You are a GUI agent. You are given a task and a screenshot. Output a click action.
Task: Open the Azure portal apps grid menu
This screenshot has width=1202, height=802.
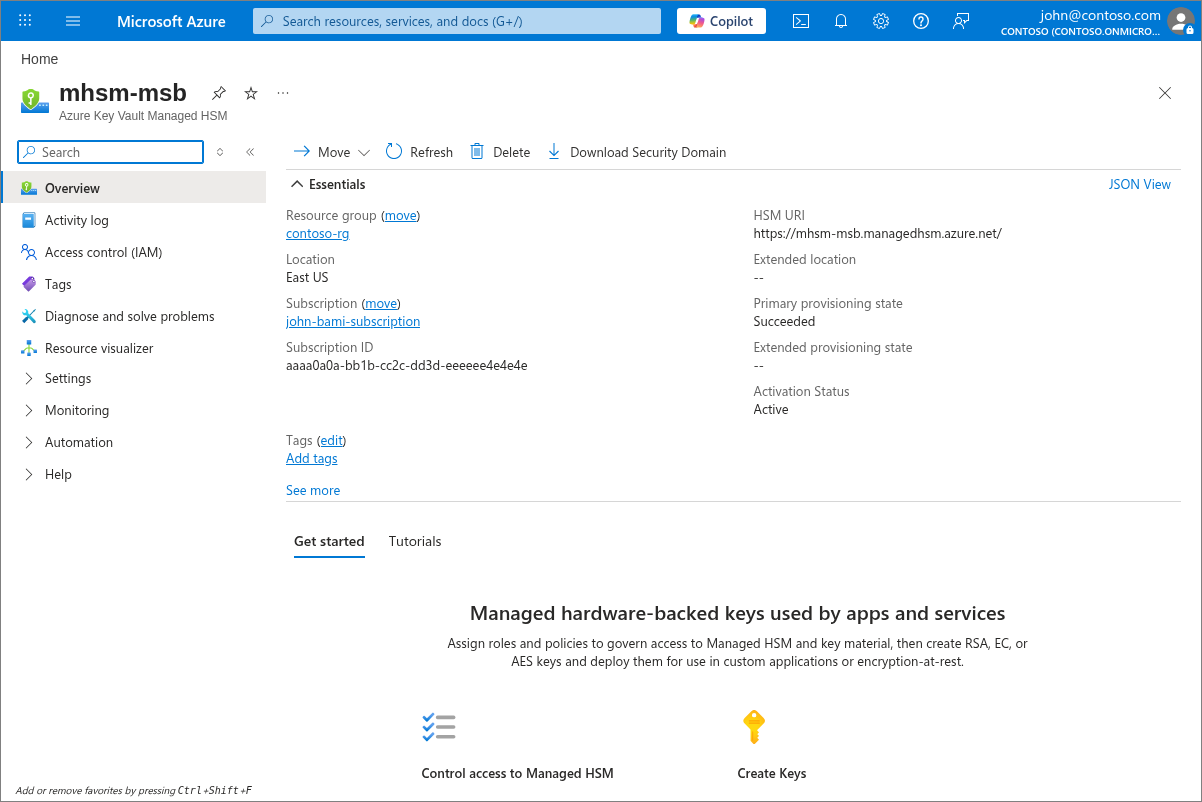click(25, 21)
